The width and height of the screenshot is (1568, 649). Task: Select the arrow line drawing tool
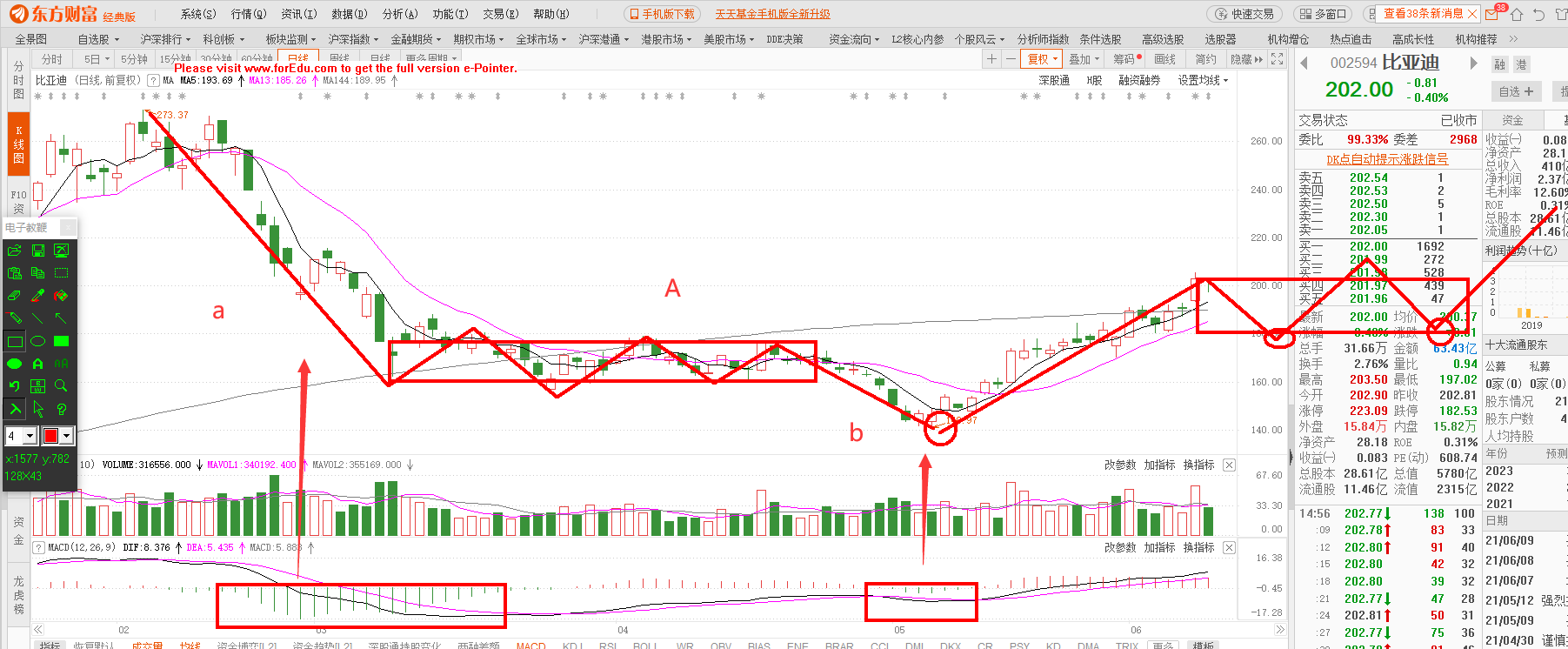61,318
